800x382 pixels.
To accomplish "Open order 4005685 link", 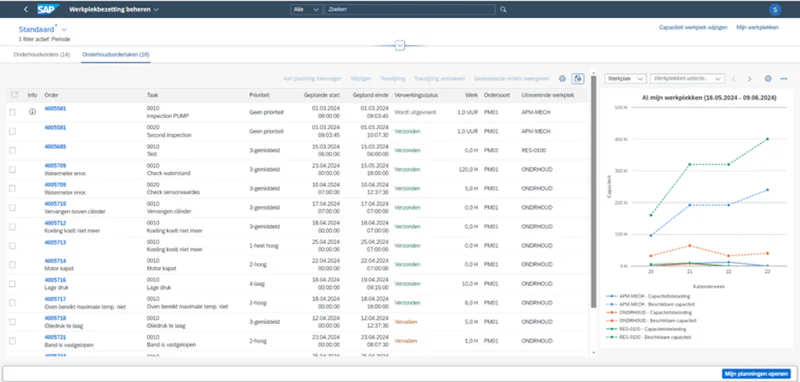I will pos(55,147).
